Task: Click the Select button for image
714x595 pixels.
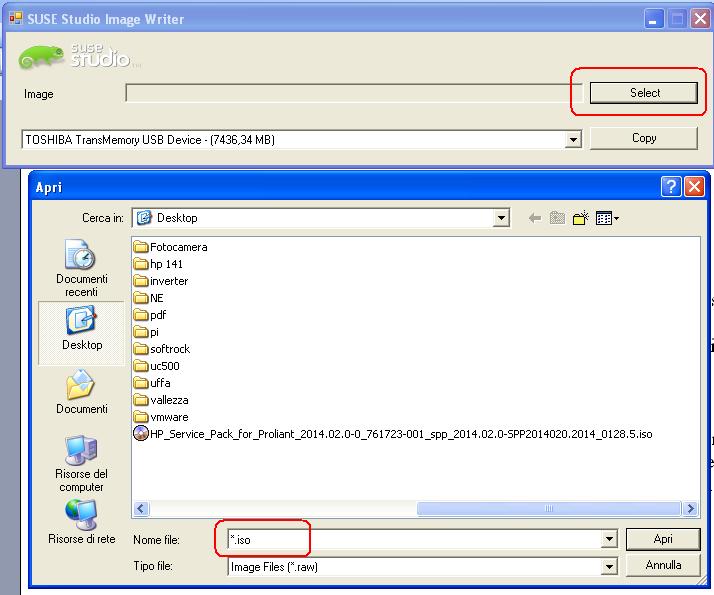Action: [x=643, y=93]
